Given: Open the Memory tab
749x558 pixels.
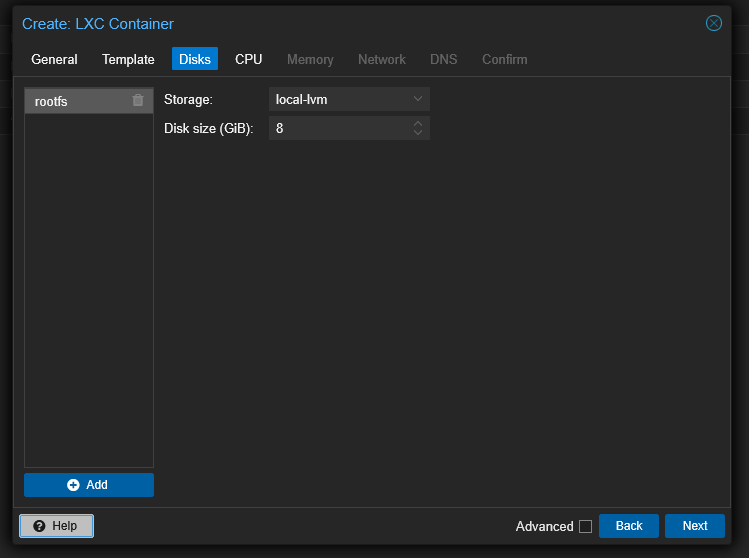Looking at the screenshot, I should [310, 59].
